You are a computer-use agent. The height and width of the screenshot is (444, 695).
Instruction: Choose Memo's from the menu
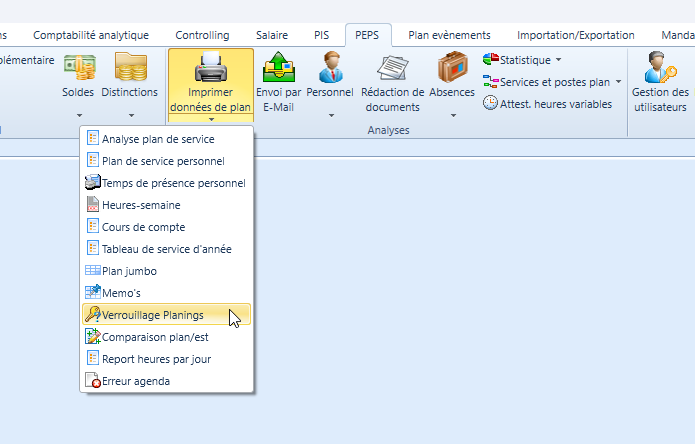[x=167, y=292]
